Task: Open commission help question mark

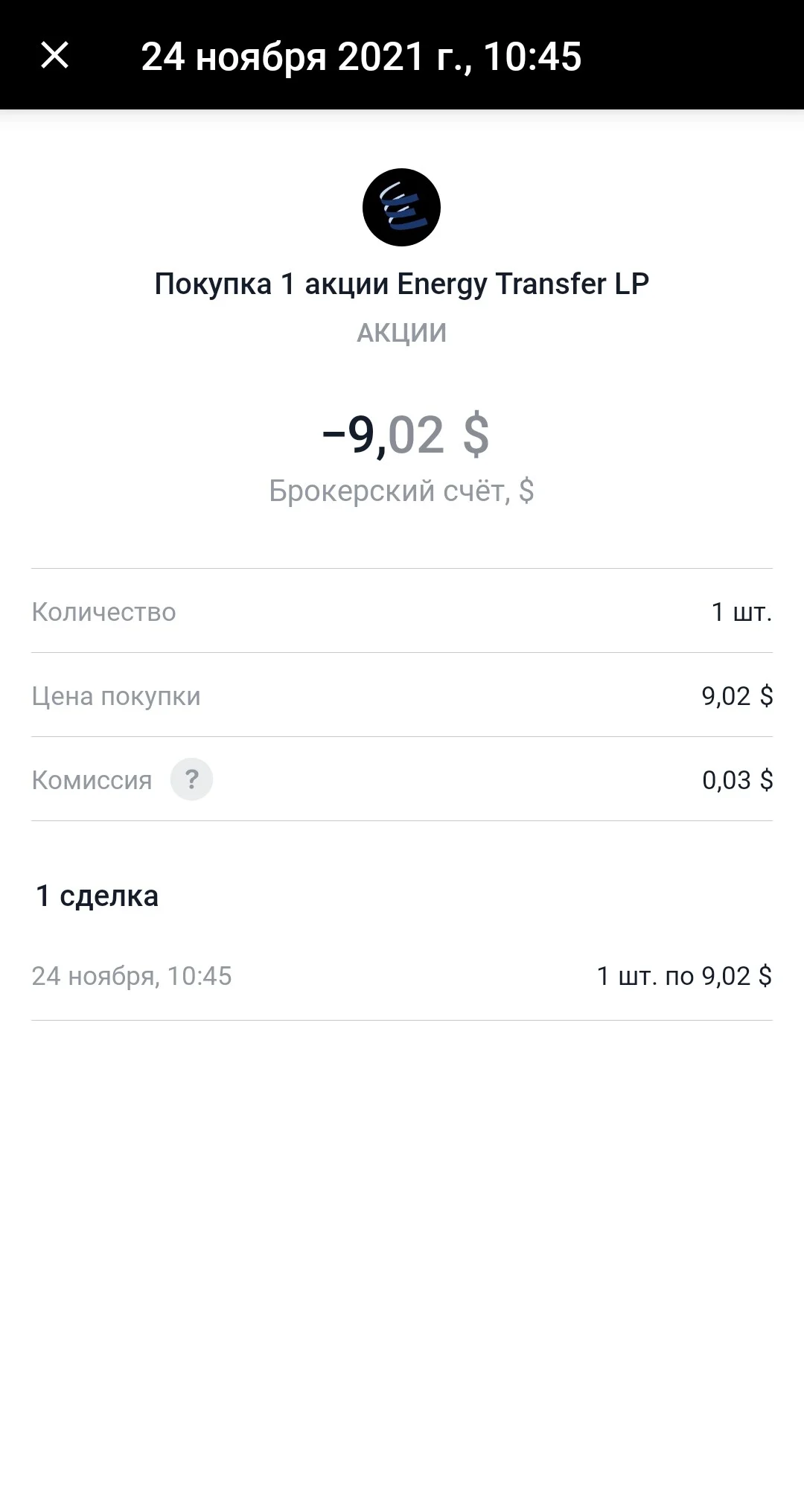Action: tap(191, 779)
